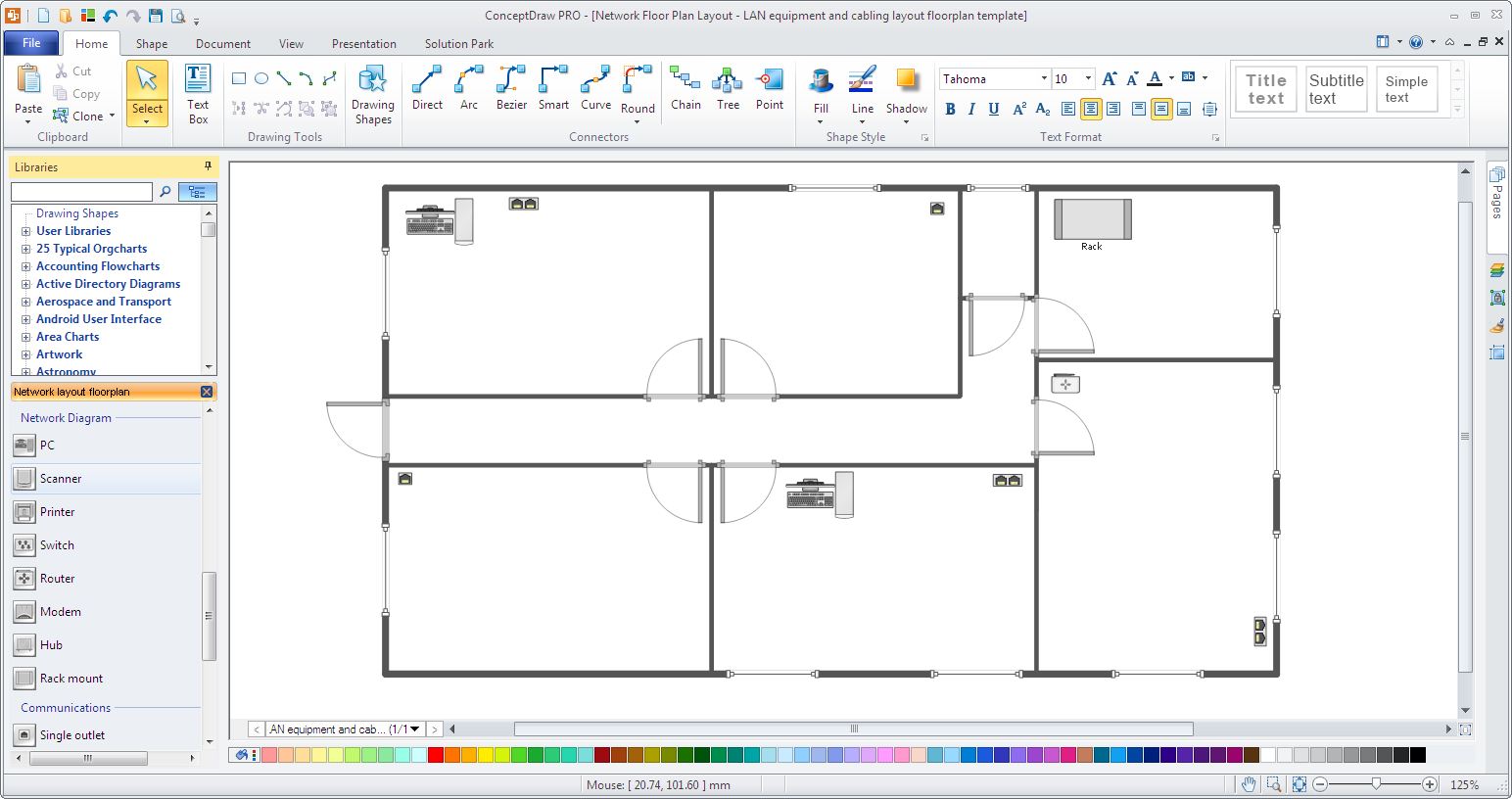Select the Router shape in library
This screenshot has width=1512, height=799.
(58, 579)
